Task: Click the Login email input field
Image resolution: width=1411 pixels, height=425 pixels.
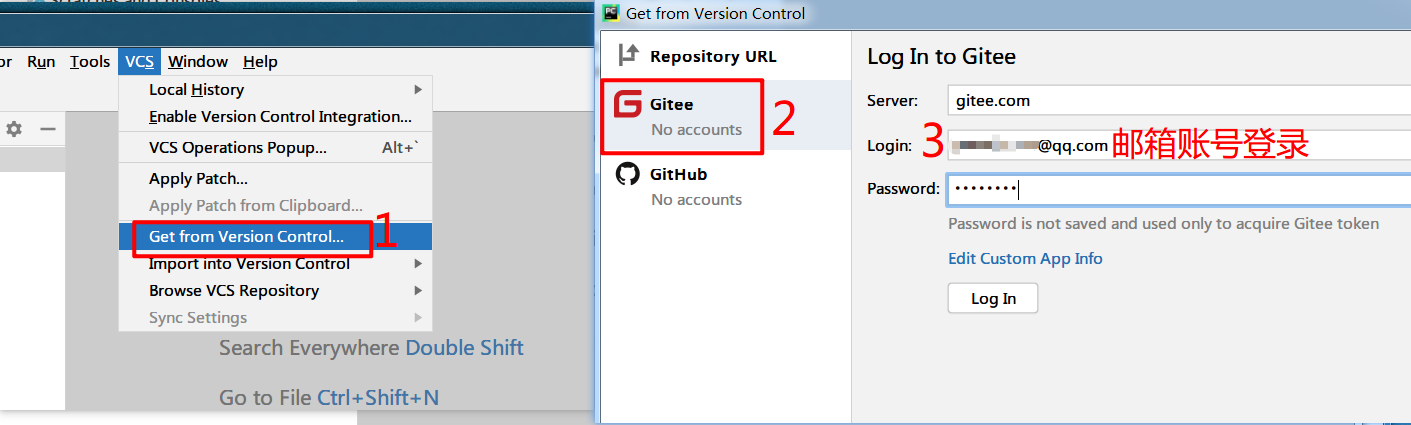Action: click(1179, 146)
